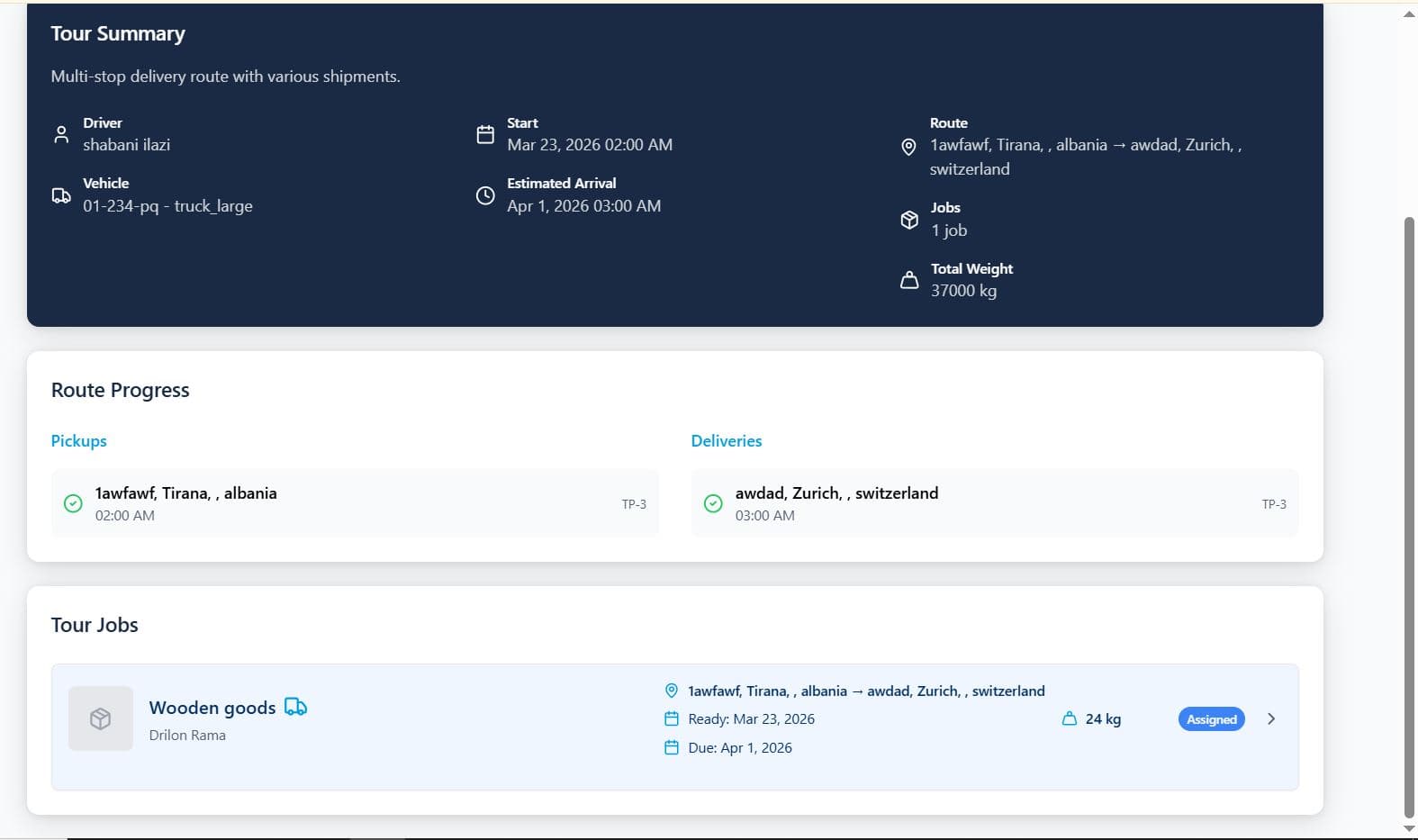Click the job route location pin icon
The width and height of the screenshot is (1418, 840).
click(x=671, y=691)
